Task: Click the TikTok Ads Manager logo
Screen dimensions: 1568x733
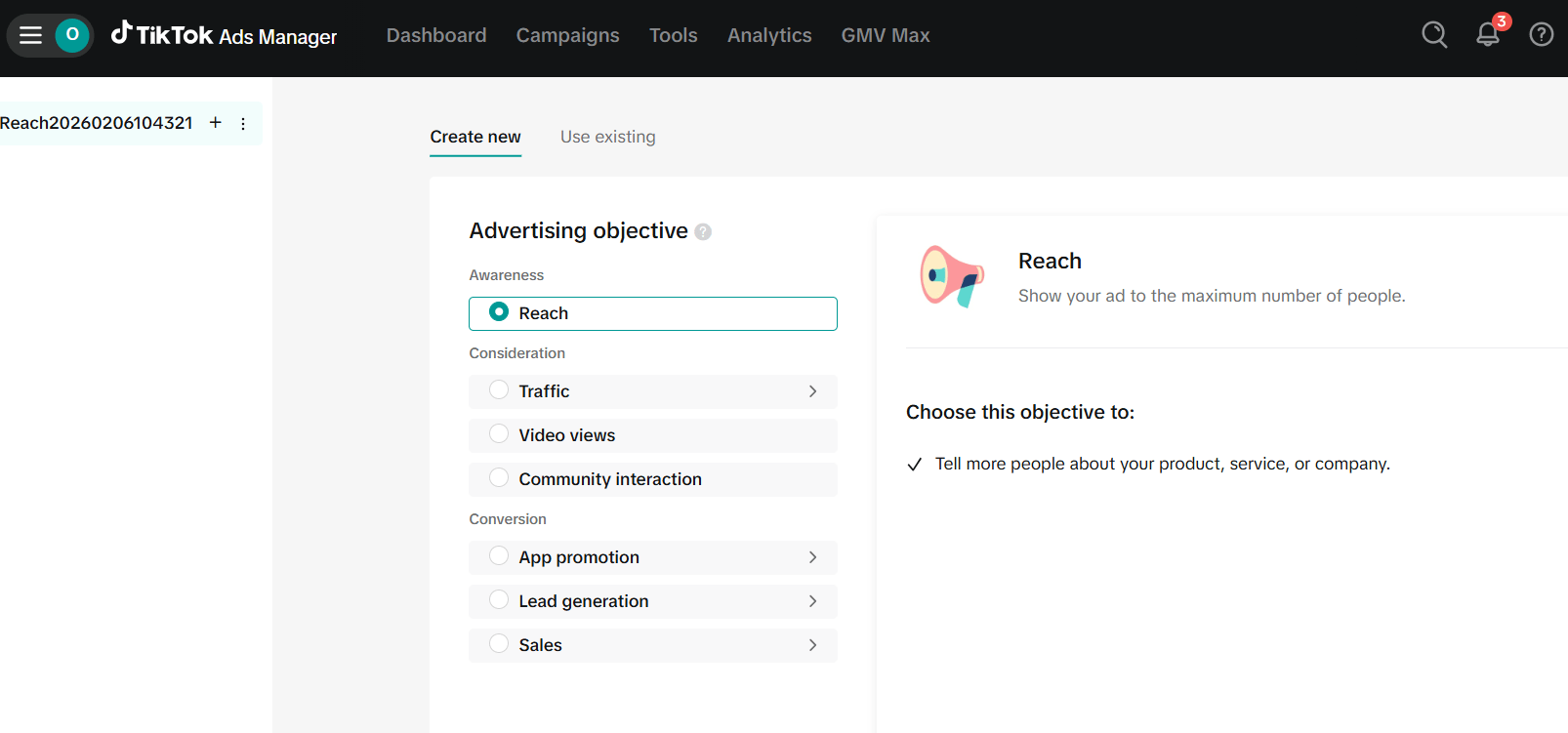Action: [225, 35]
